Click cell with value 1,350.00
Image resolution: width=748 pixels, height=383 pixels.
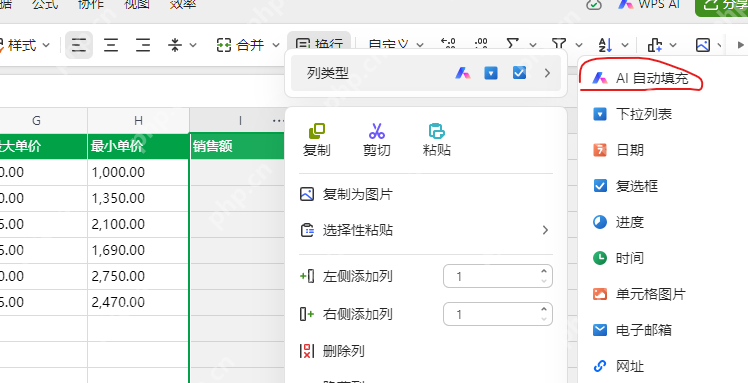138,198
